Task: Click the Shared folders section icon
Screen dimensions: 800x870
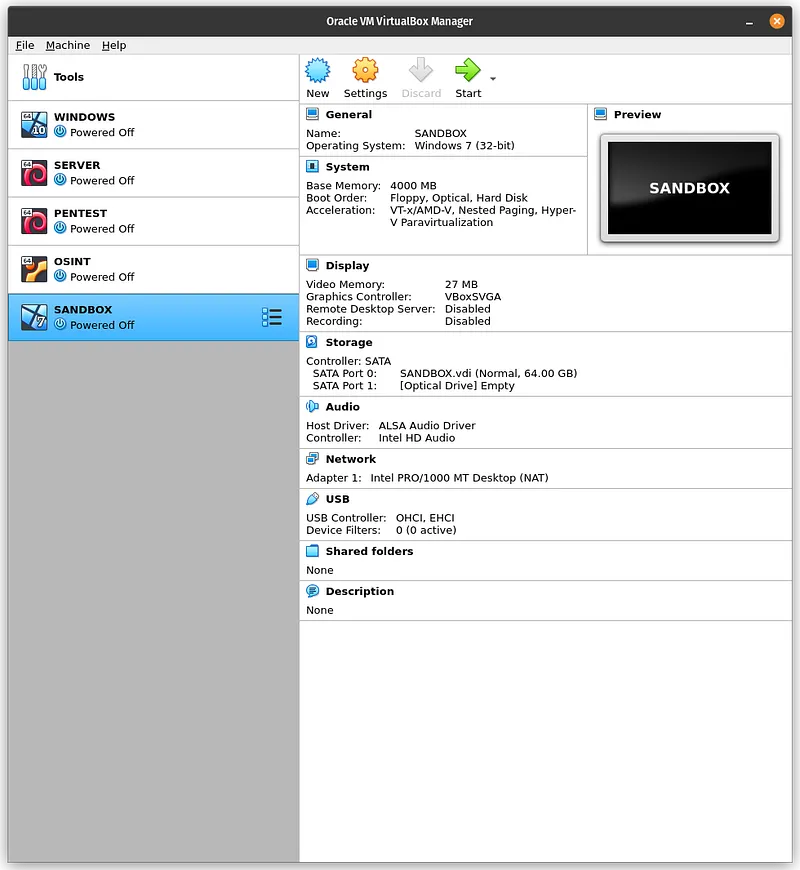Action: 312,551
